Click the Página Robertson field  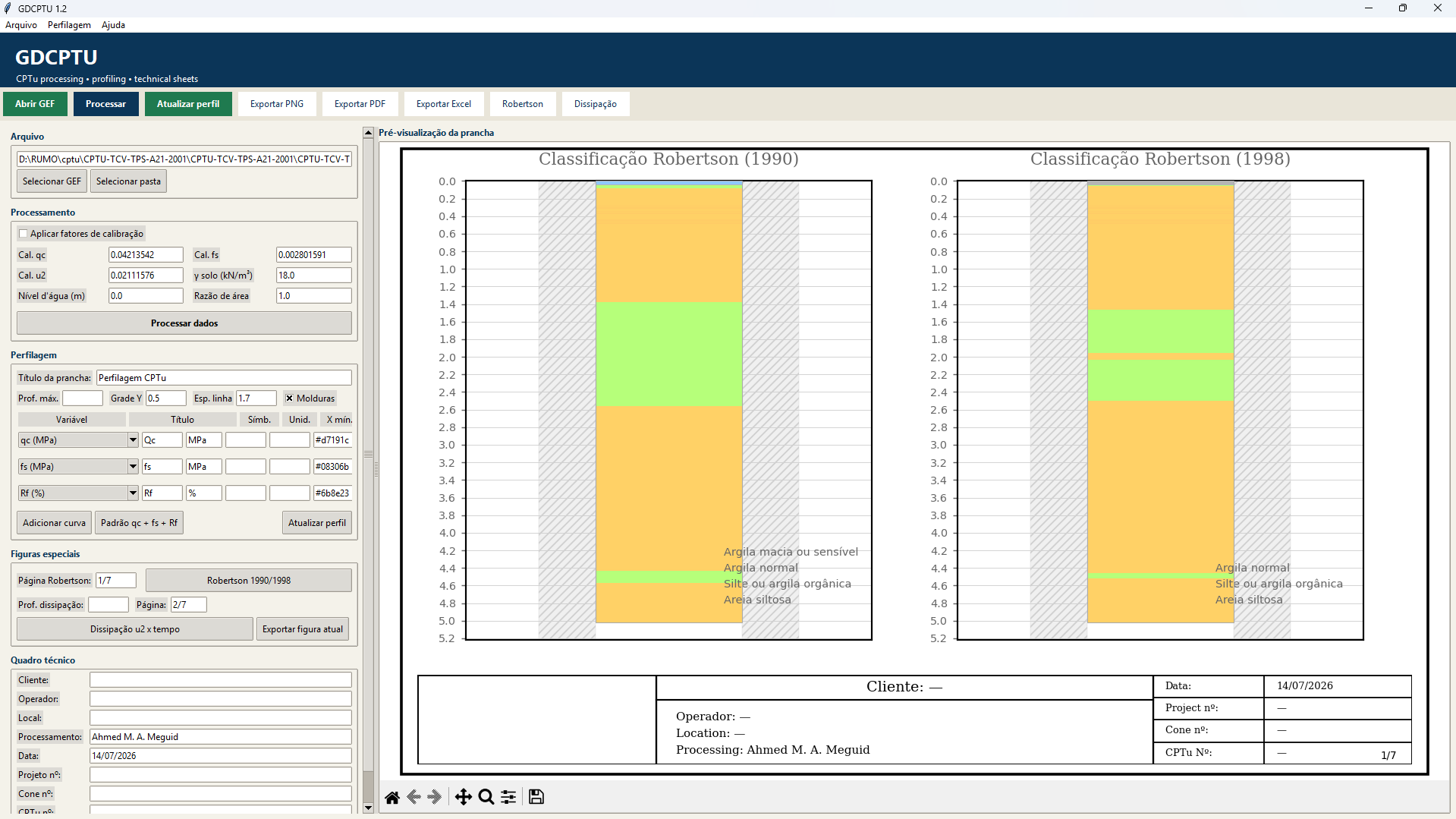[x=115, y=581]
